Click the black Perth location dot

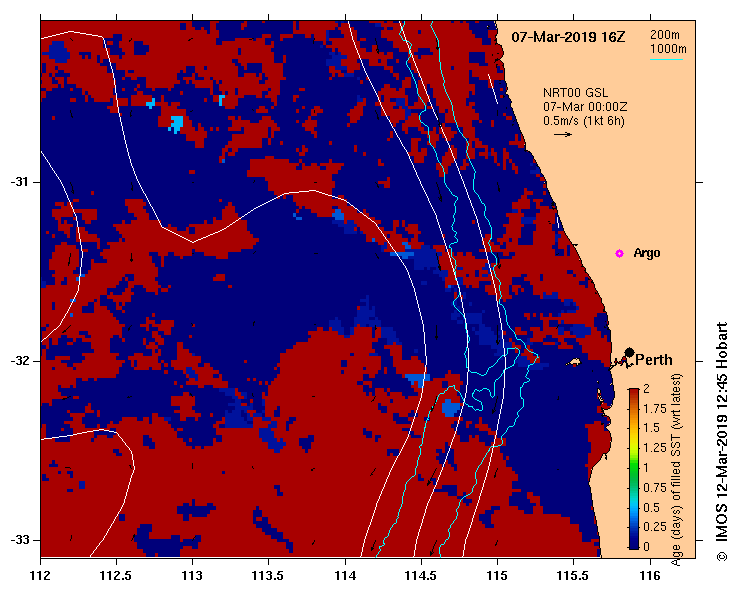pos(629,353)
